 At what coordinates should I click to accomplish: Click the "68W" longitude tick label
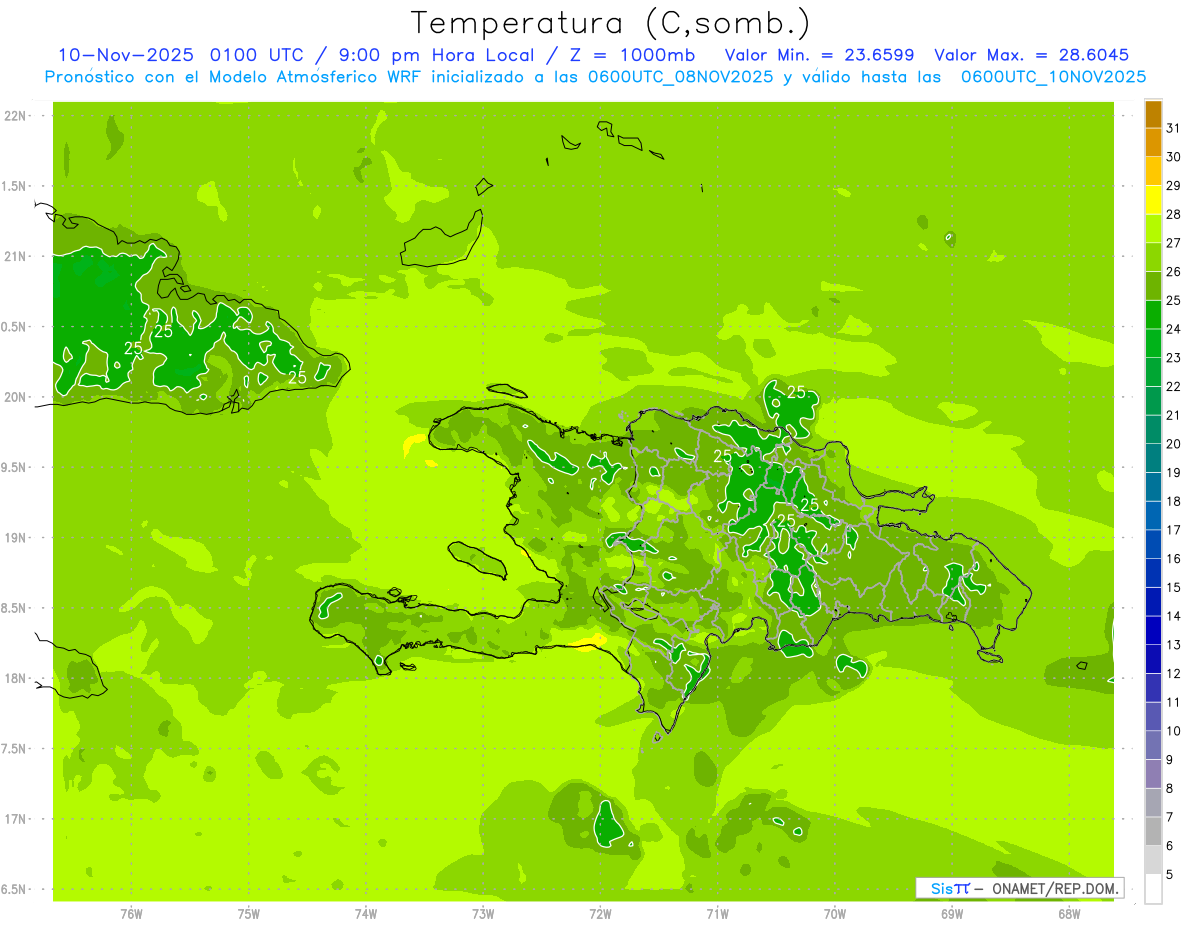pyautogui.click(x=1069, y=913)
